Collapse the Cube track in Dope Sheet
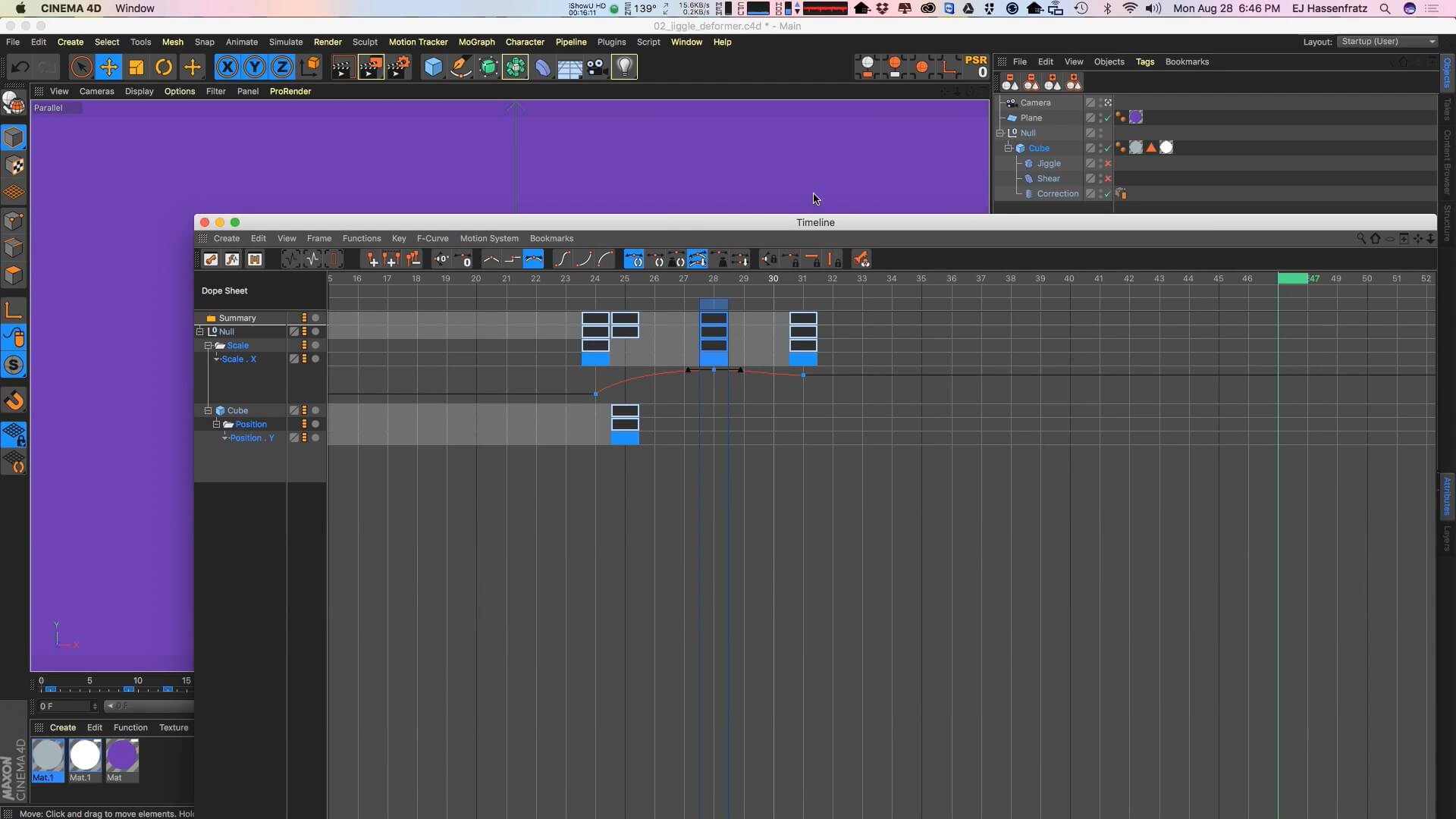 [208, 410]
